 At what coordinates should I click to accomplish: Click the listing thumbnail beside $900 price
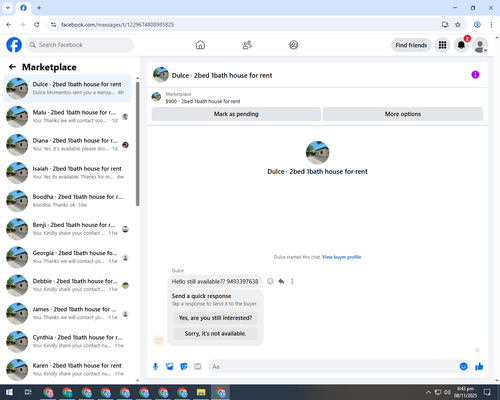156,97
